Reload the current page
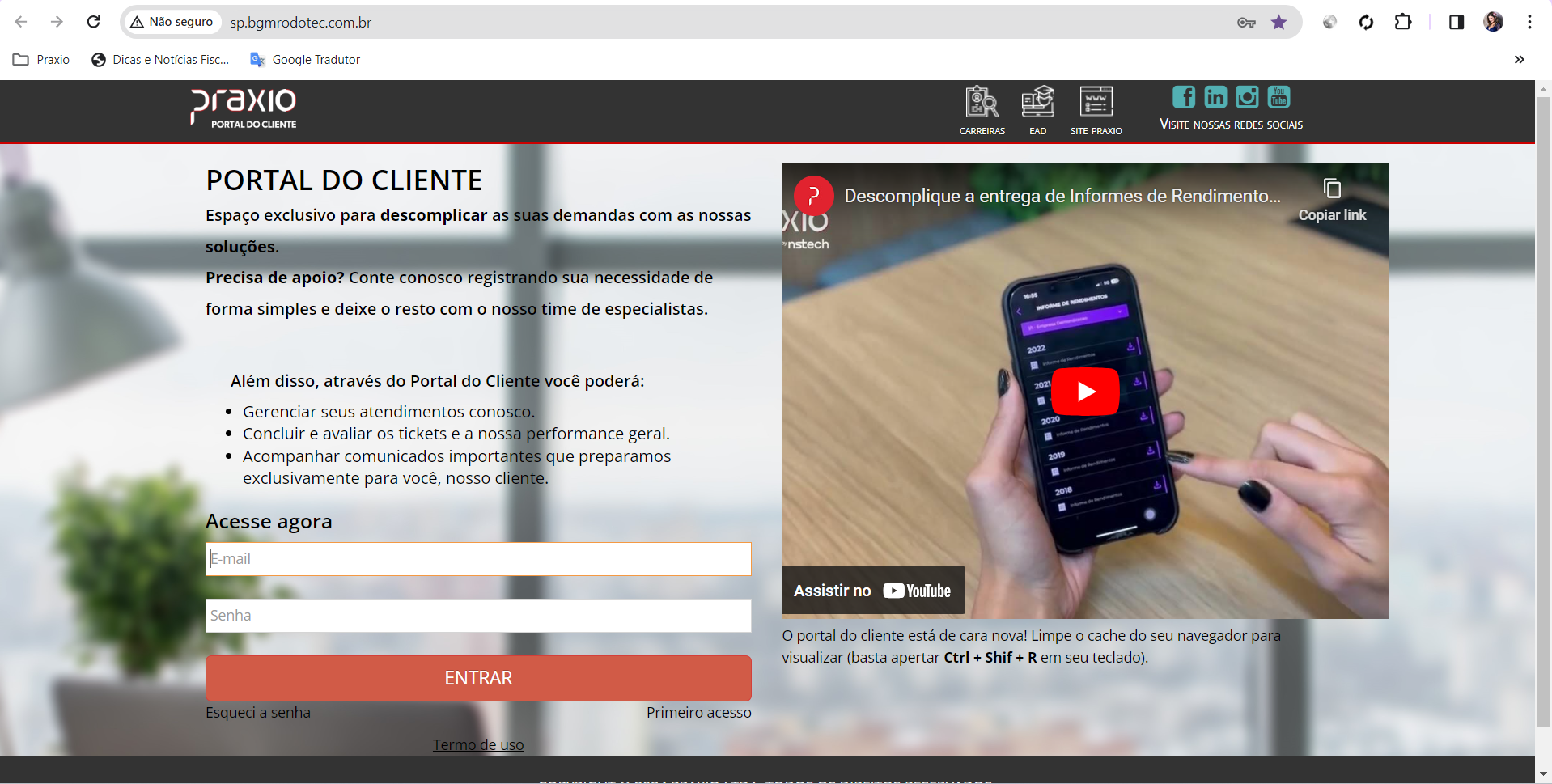The height and width of the screenshot is (784, 1552). pyautogui.click(x=94, y=22)
